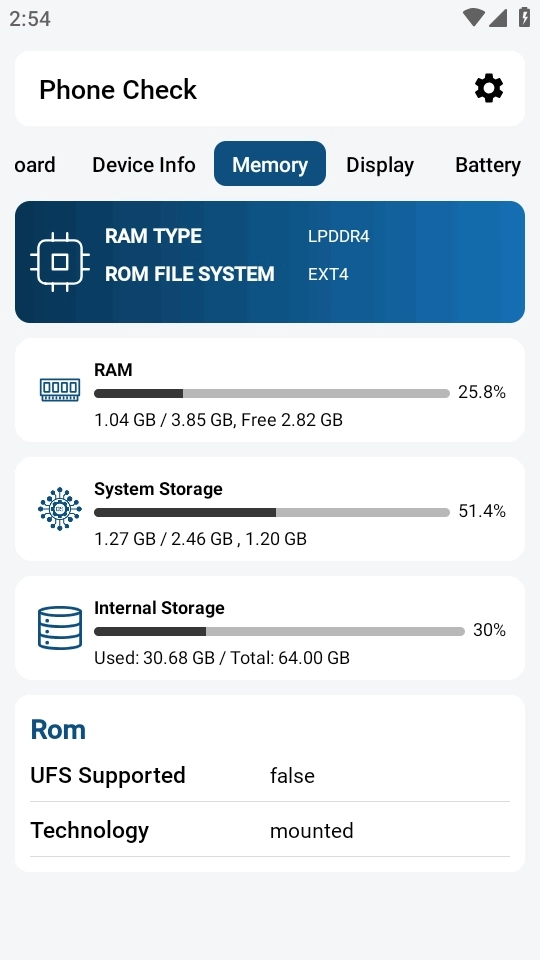Tap the Internal Storage database icon
Screen dimensions: 540x960
tap(59, 628)
